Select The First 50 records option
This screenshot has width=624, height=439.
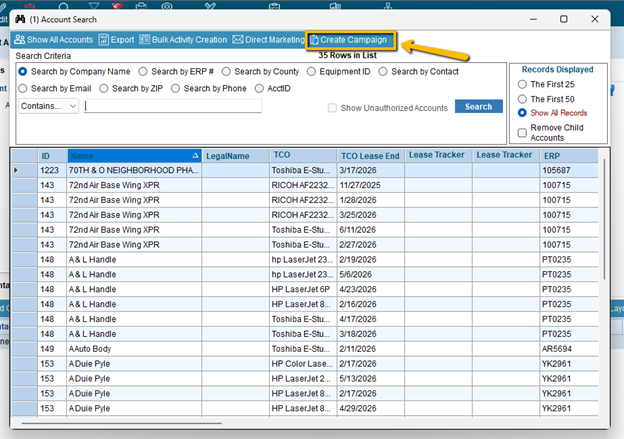522,99
